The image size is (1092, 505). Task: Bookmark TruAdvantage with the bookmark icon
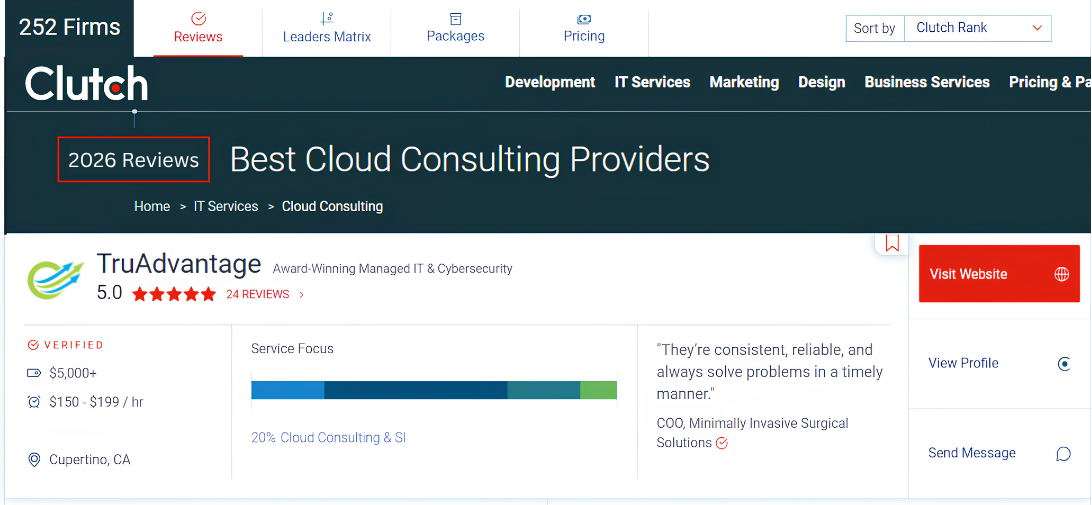pyautogui.click(x=892, y=243)
